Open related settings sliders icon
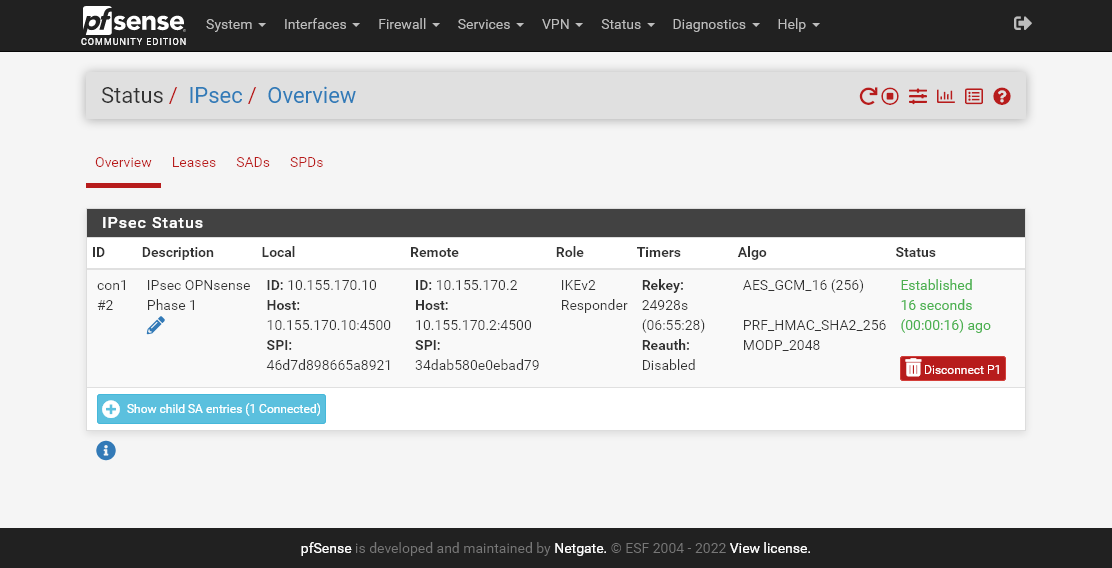 tap(918, 97)
